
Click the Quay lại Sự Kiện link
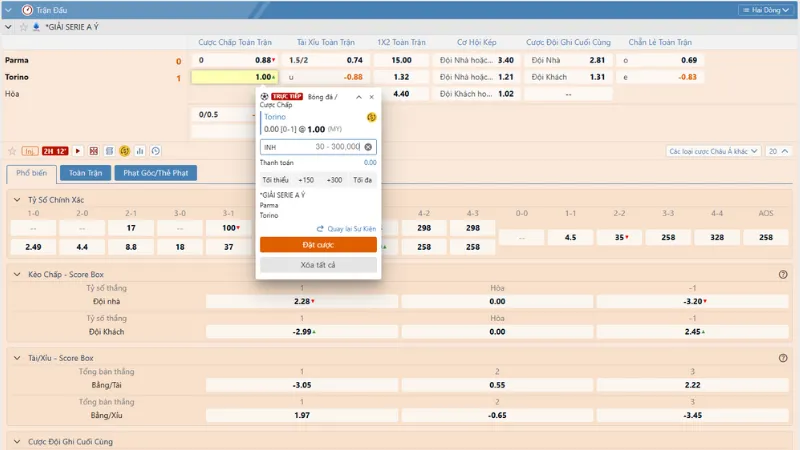[x=345, y=228]
